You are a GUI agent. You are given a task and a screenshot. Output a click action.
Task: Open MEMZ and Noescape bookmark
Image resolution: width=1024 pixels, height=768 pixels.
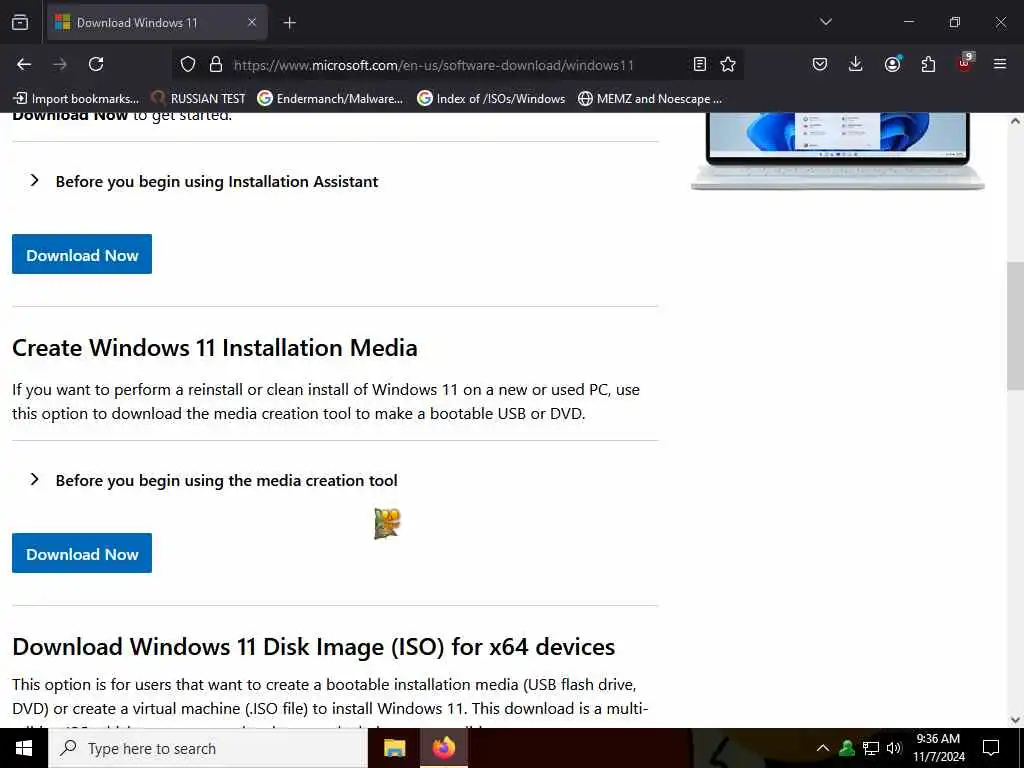[650, 99]
